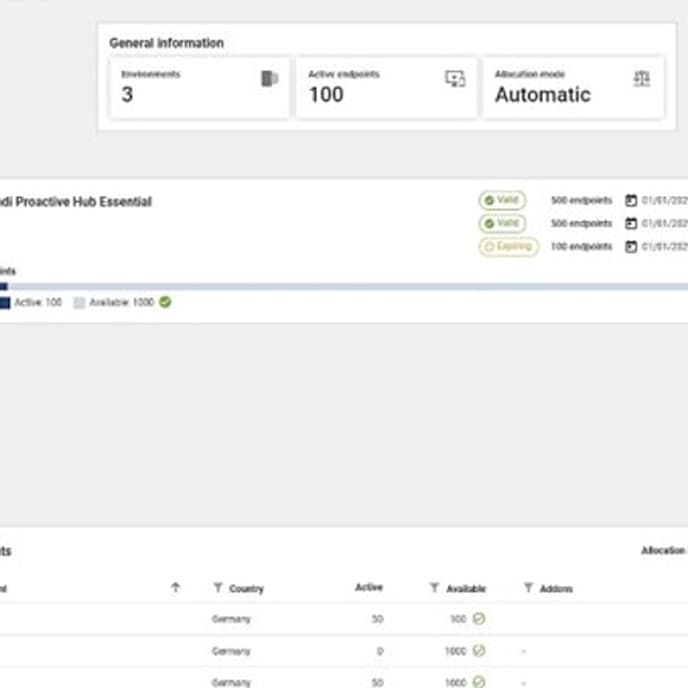Open the Country column filter icon
This screenshot has height=688, width=688.
218,588
